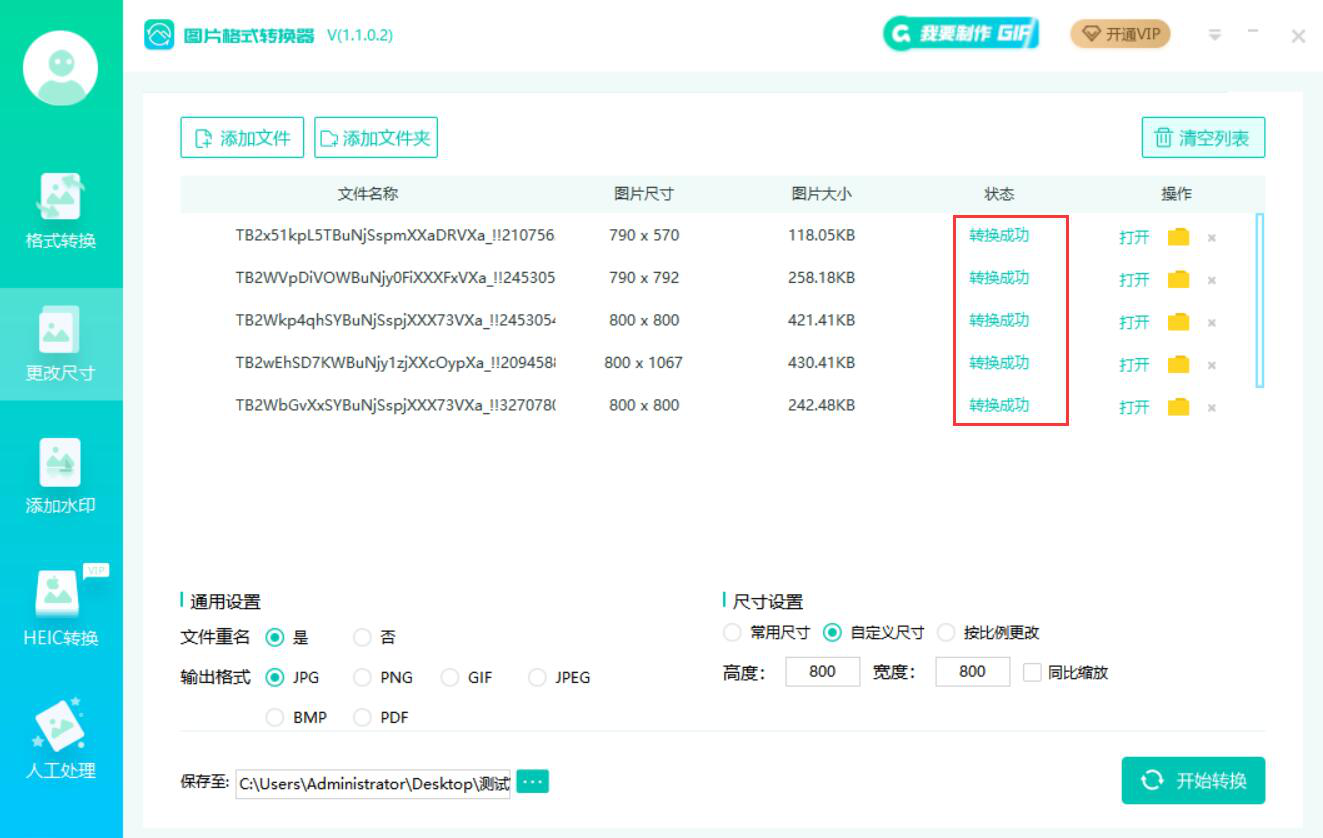Click the 790 x 570 size cell
1323x838 pixels.
click(x=644, y=236)
